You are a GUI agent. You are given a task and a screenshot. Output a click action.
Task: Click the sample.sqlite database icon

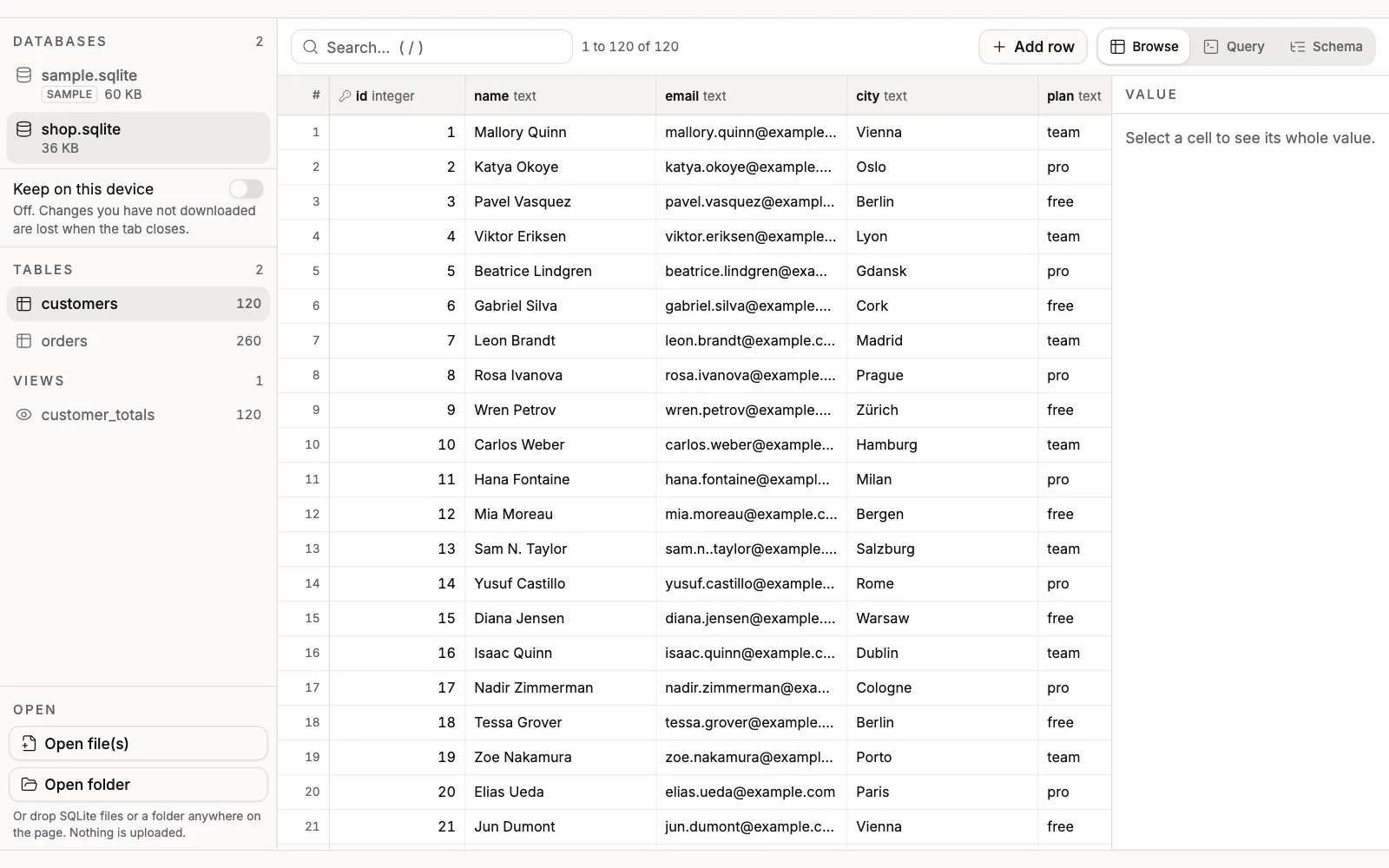tap(24, 76)
